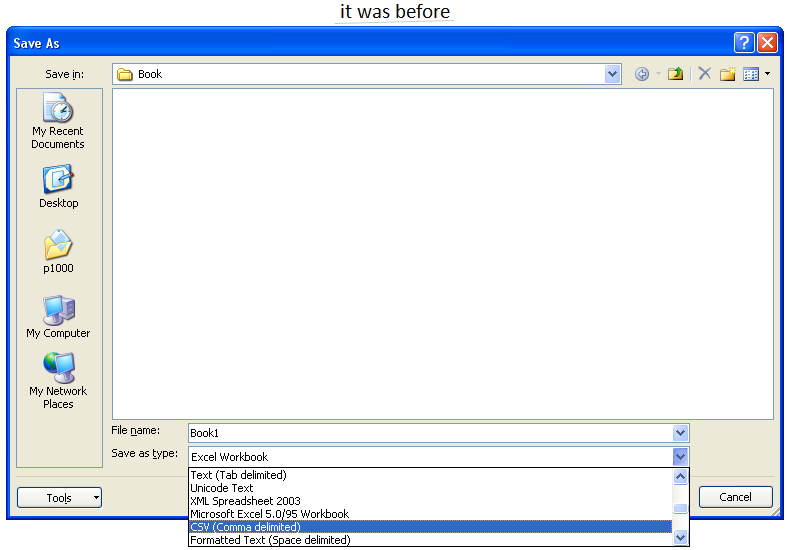Open the p1000 folder shortcut

(x=58, y=252)
